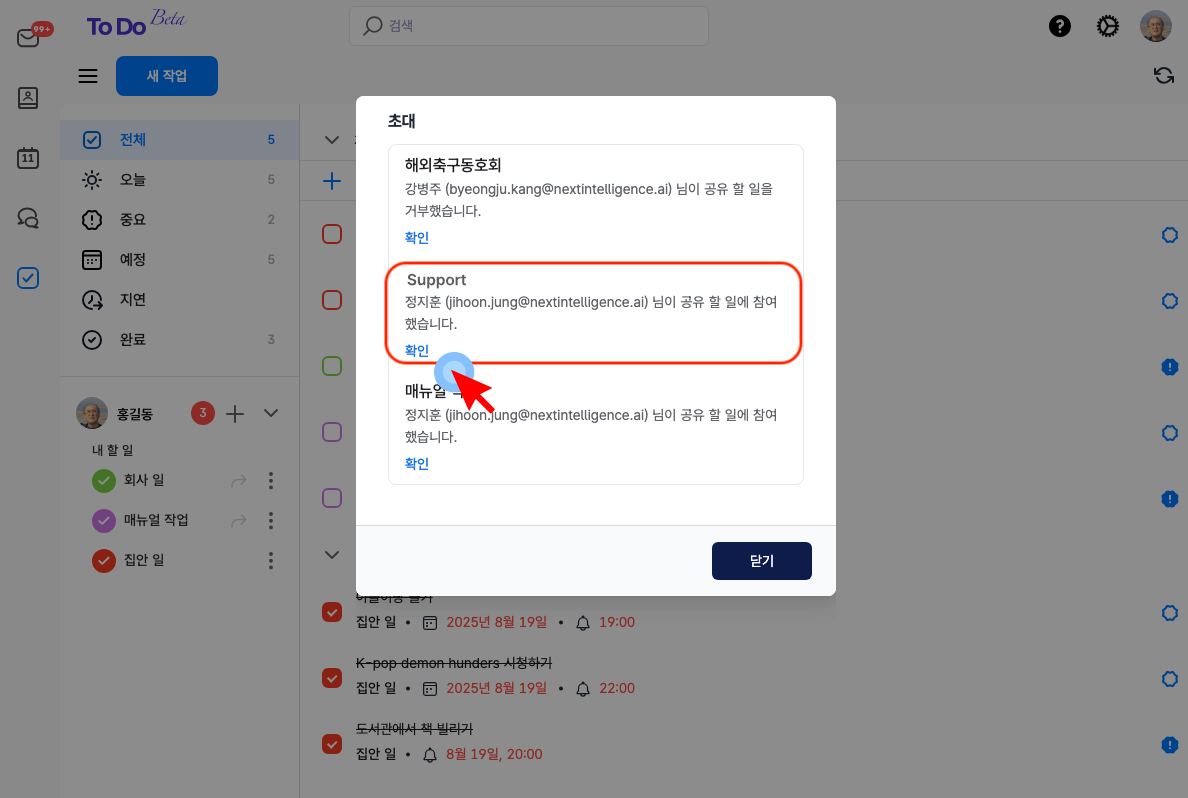Open the contacts icon in left rail

tap(28, 98)
